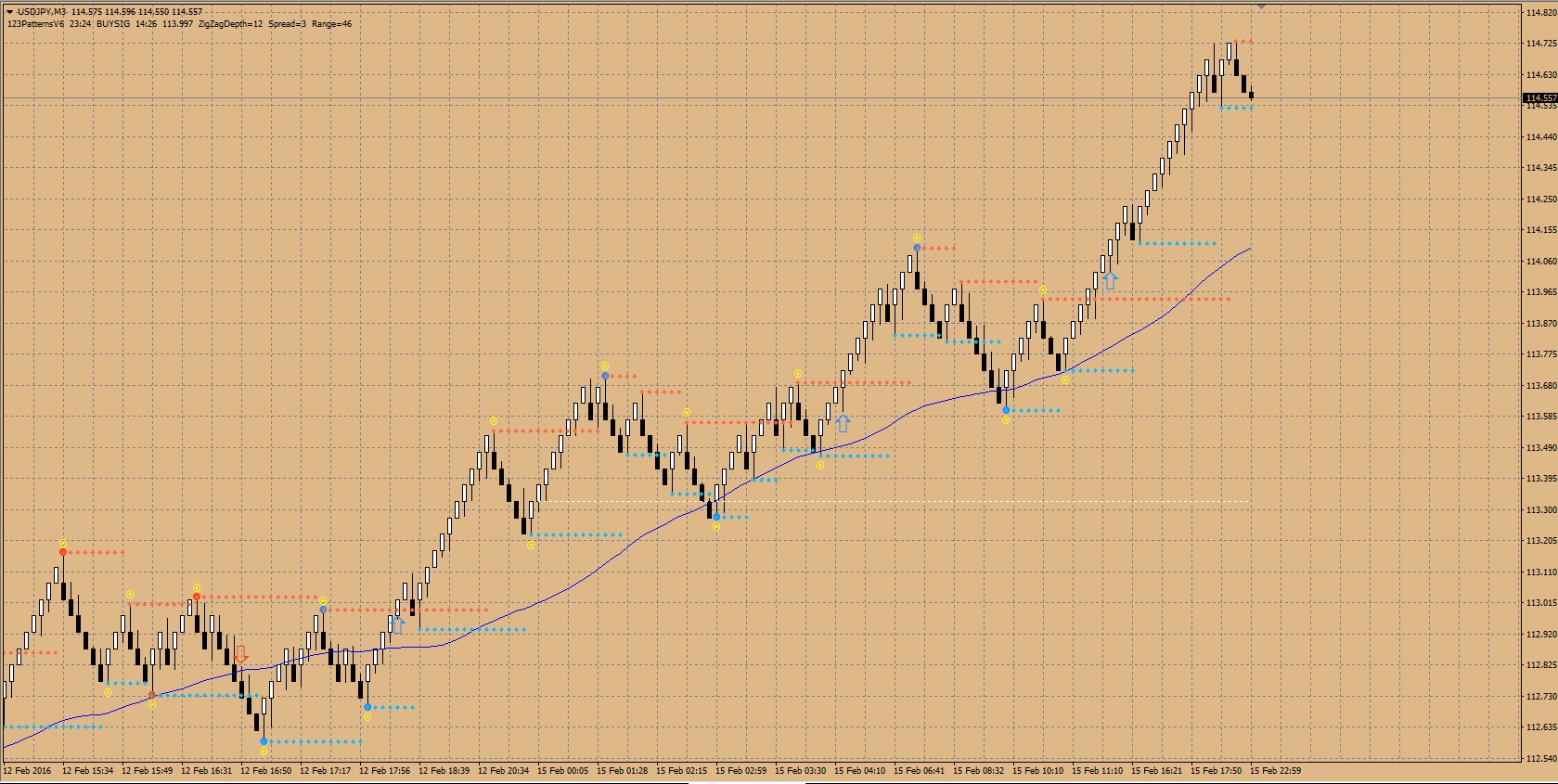1558x784 pixels.
Task: Click the current price tag 114.557
Action: pos(1539,97)
